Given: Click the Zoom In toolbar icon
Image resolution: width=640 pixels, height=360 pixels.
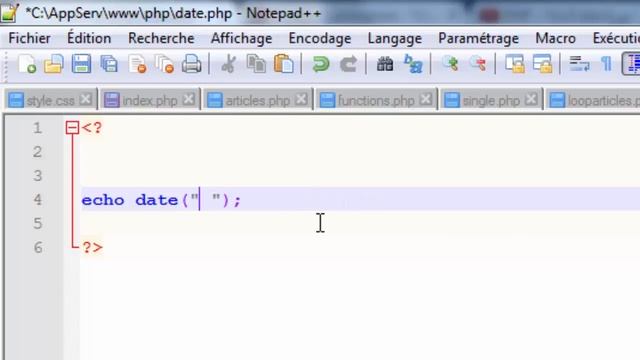Looking at the screenshot, I should pyautogui.click(x=450, y=63).
